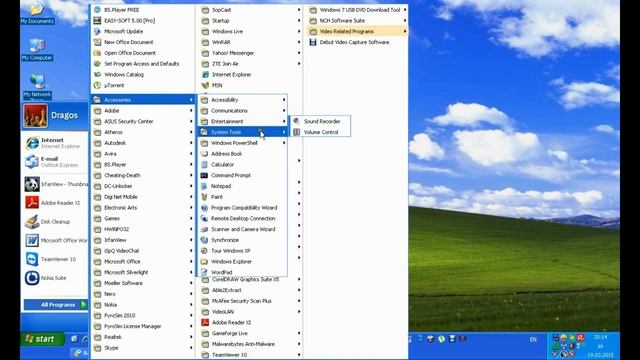Click the TeamViewer 10 icon in start panel

(x=32, y=259)
